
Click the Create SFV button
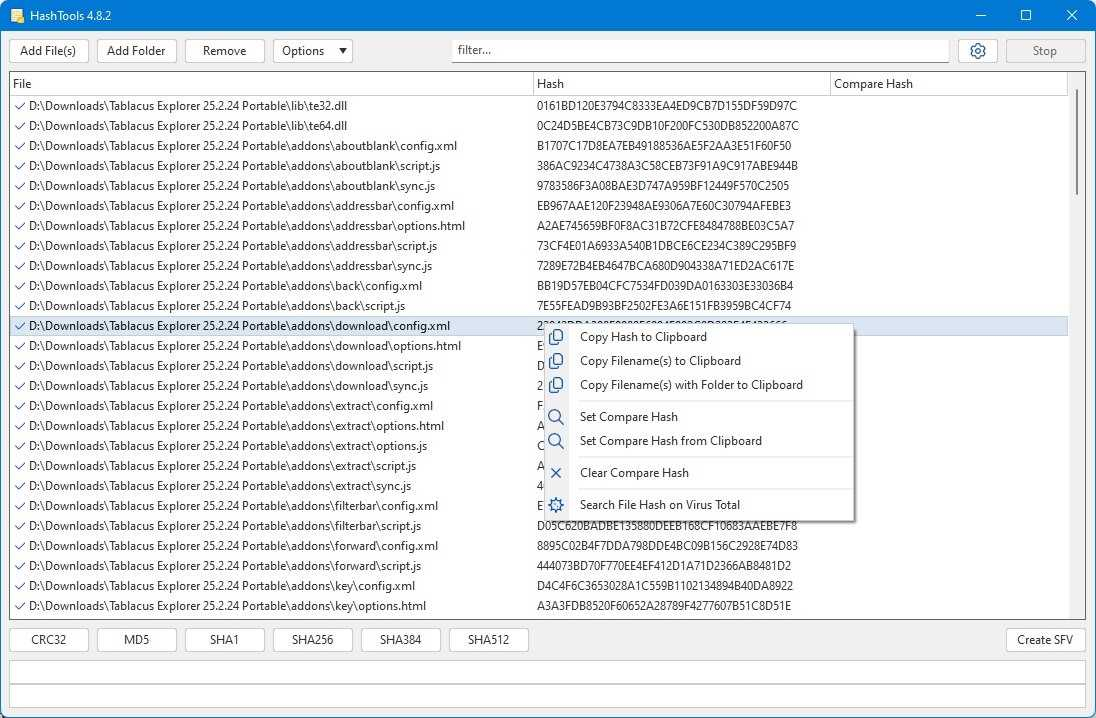point(1045,640)
